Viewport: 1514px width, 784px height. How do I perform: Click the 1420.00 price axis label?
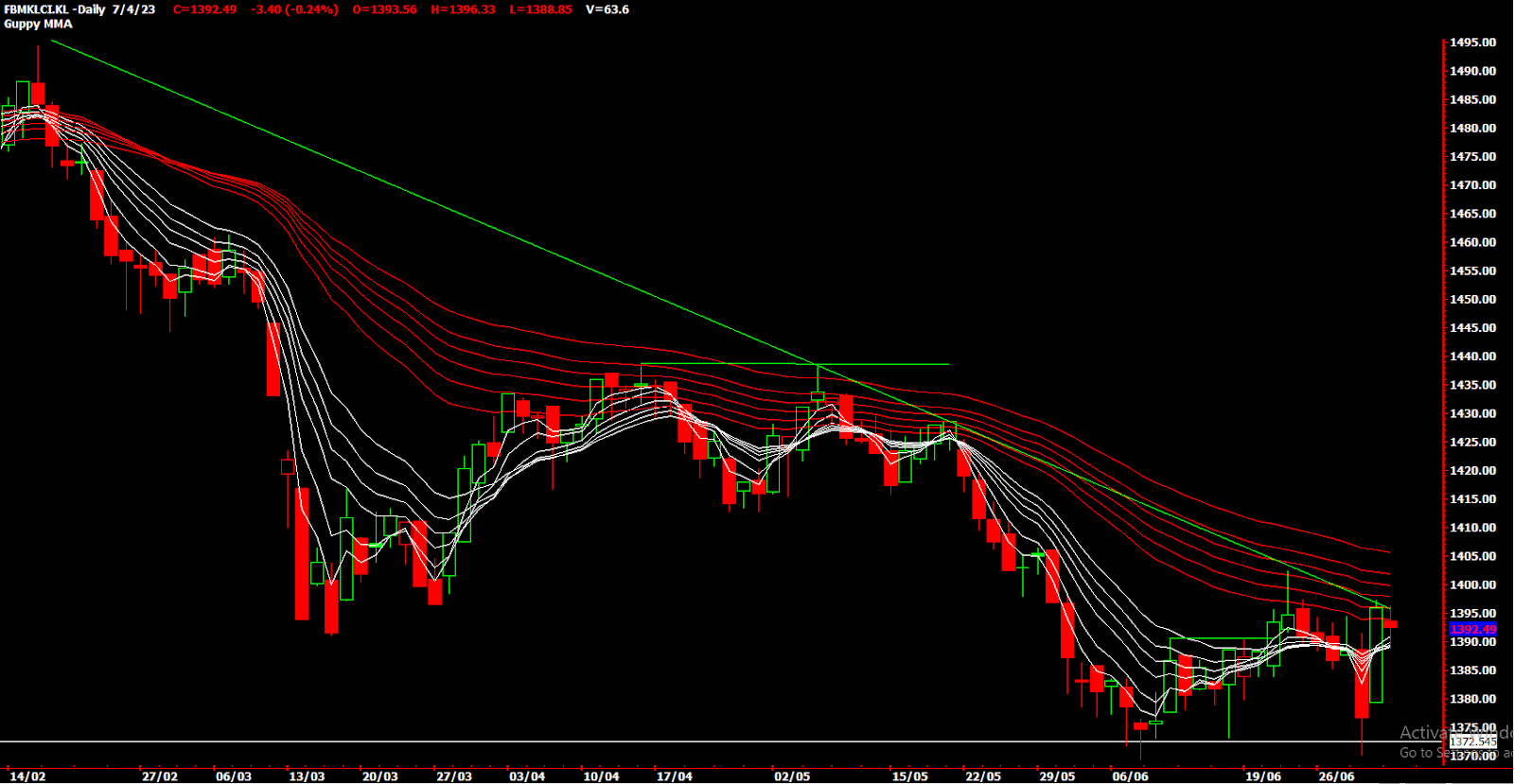(x=1473, y=470)
